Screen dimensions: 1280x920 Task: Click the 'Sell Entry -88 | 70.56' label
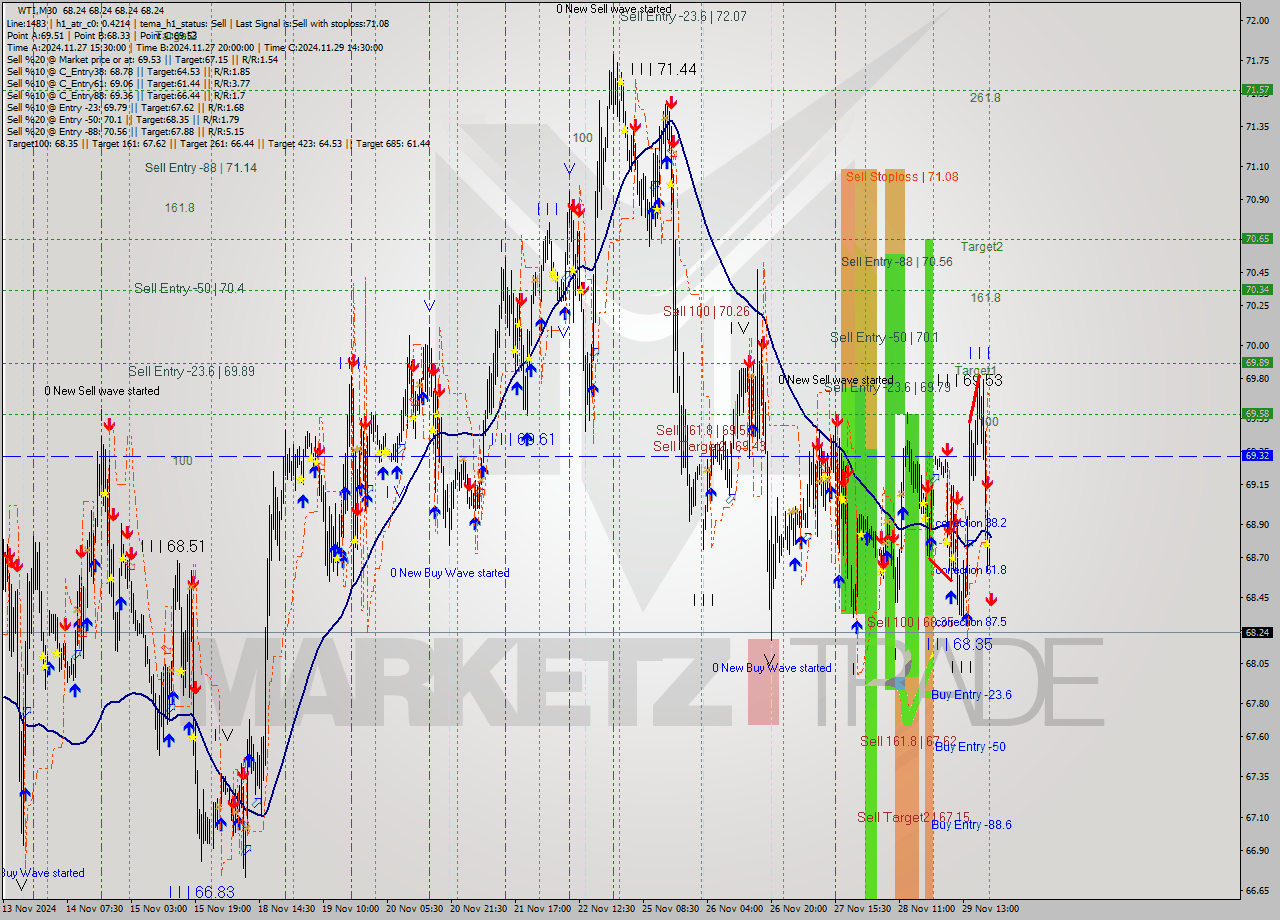(897, 262)
